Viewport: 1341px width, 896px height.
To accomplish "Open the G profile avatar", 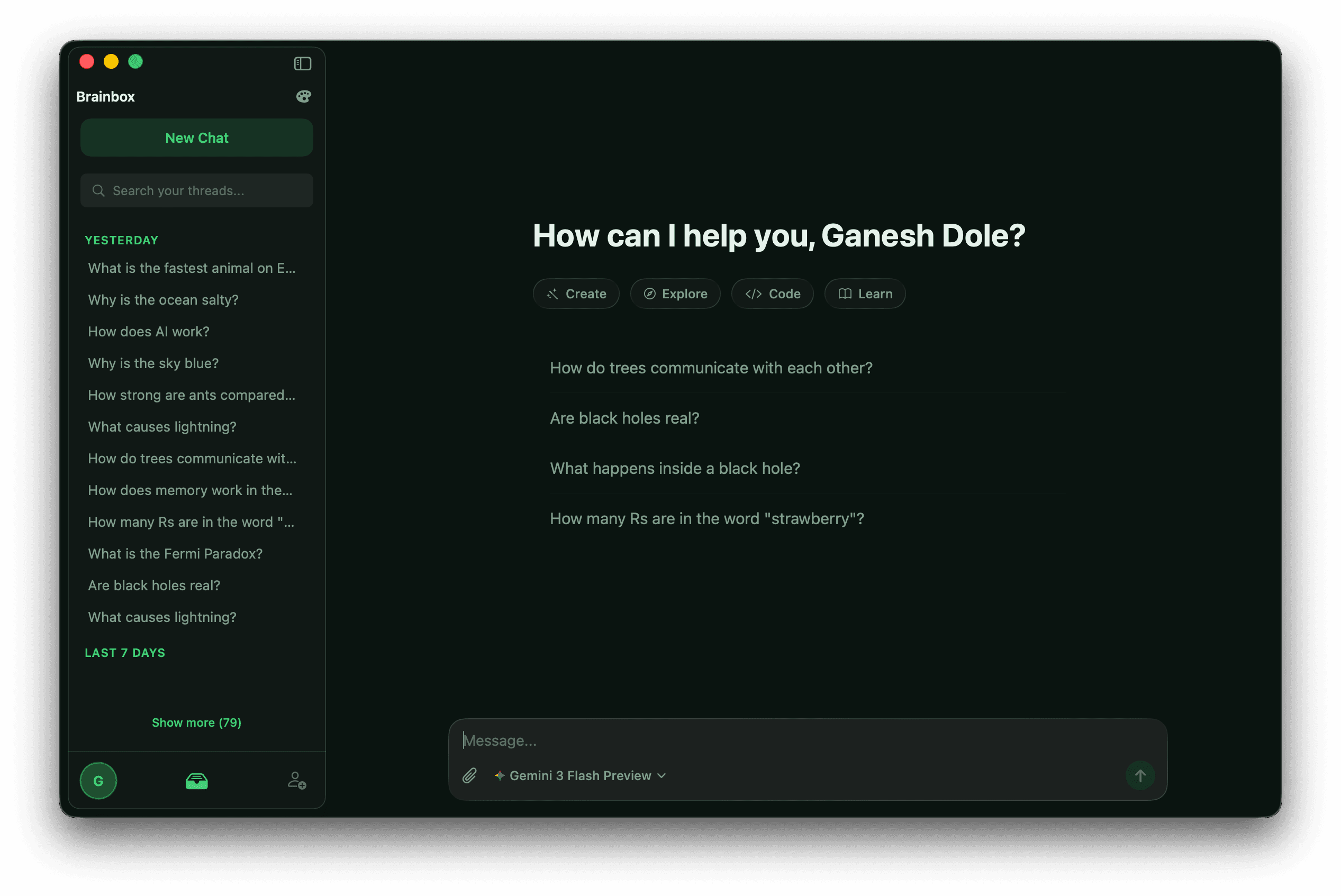I will 98,781.
